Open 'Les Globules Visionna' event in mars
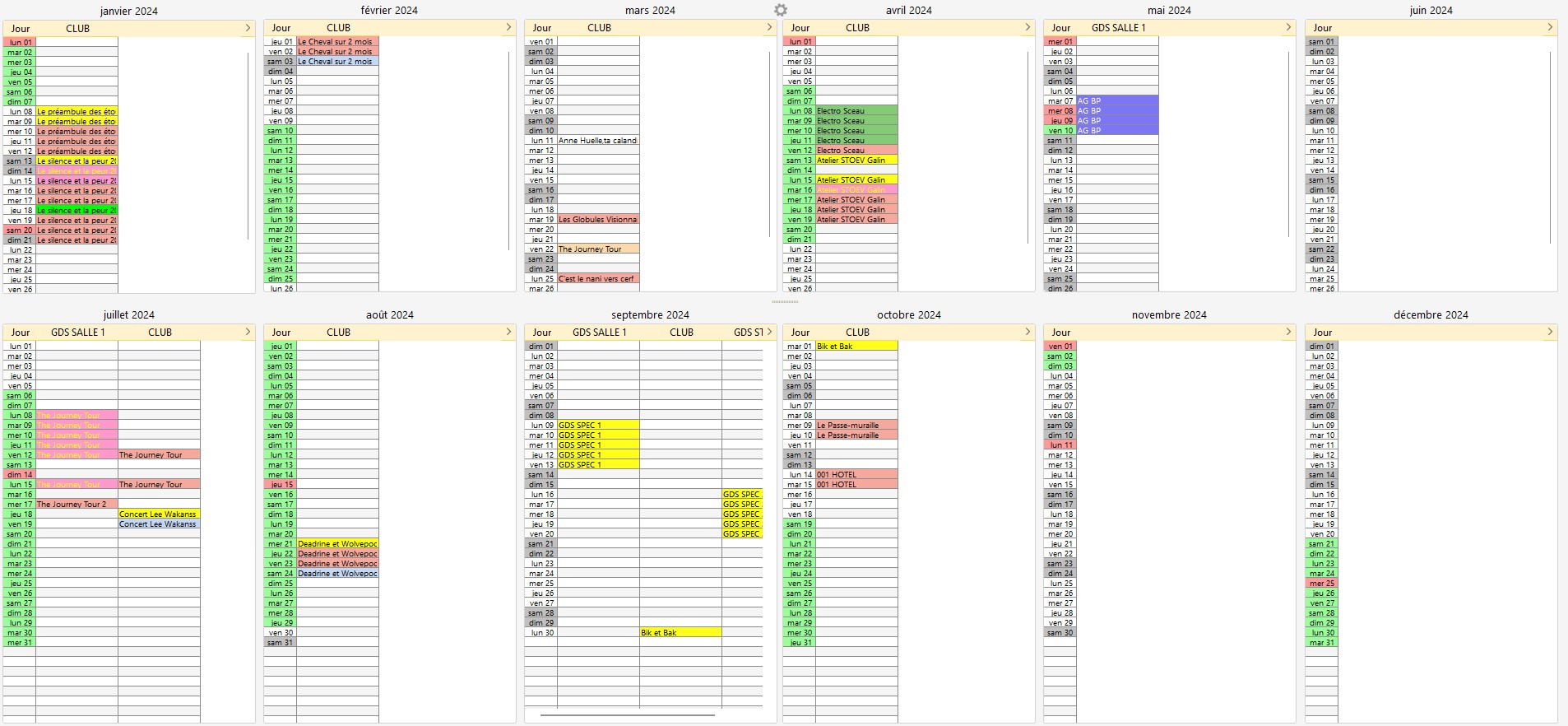Image resolution: width=1568 pixels, height=726 pixels. [598, 220]
